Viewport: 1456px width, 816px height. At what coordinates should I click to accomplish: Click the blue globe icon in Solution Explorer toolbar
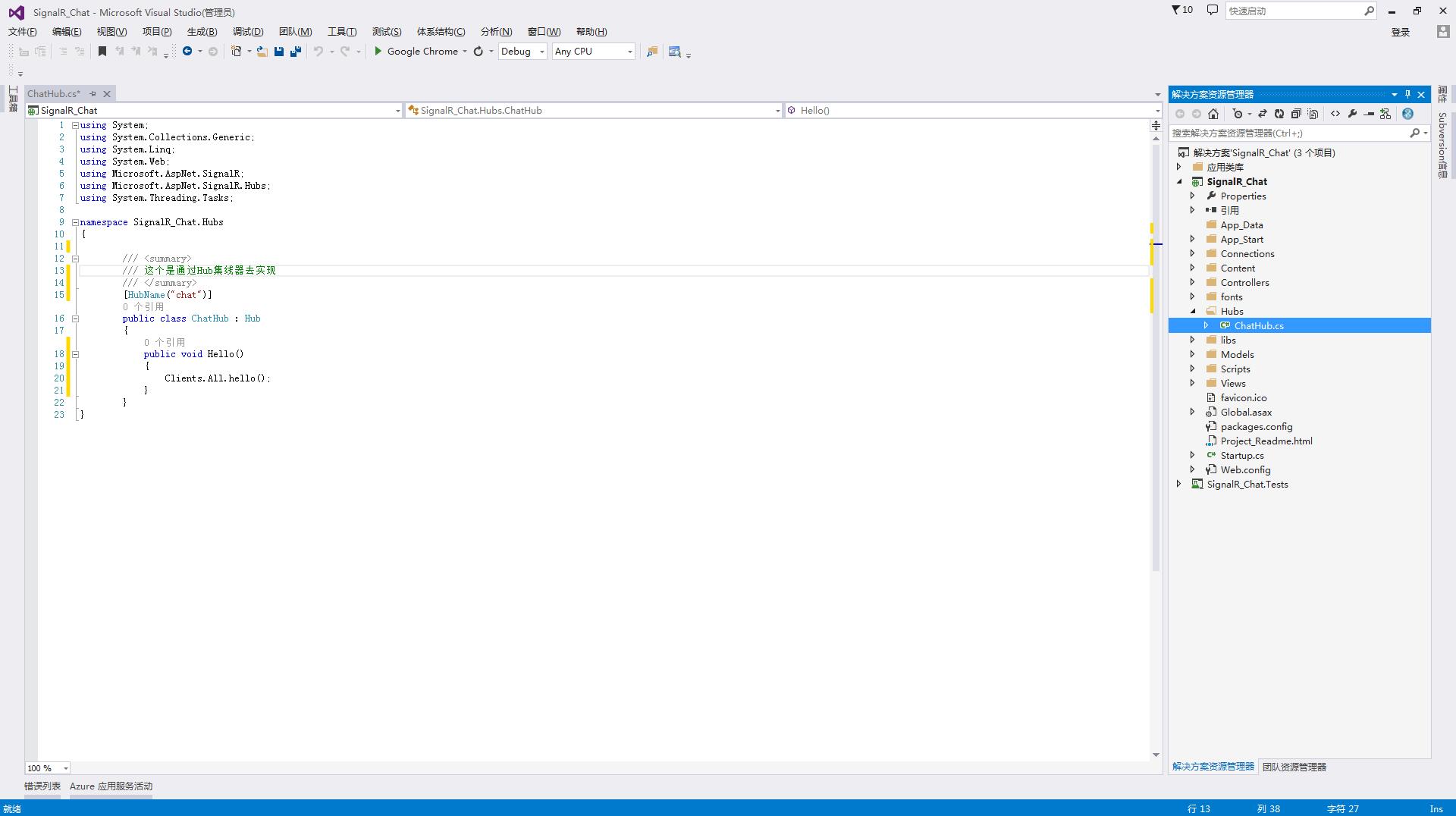(x=1407, y=114)
